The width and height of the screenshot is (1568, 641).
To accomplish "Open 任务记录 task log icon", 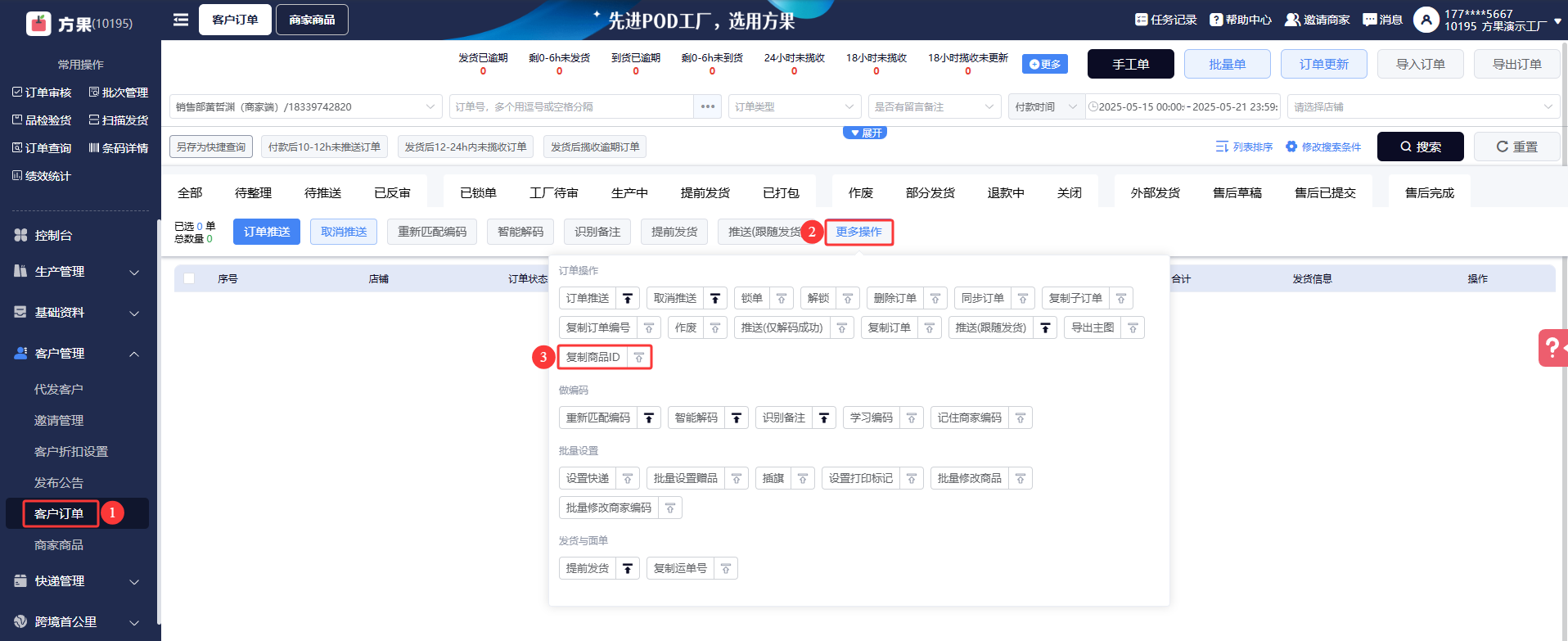I will coord(1141,20).
